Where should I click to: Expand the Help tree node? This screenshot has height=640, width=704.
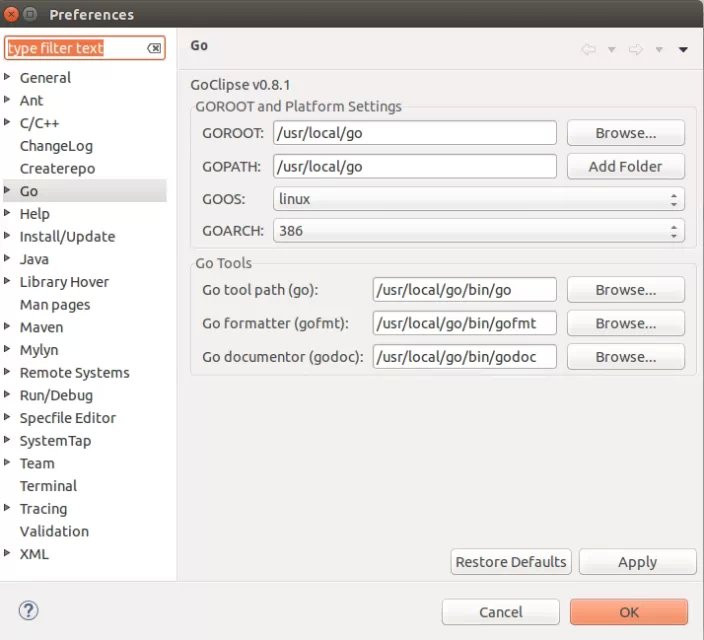point(7,213)
